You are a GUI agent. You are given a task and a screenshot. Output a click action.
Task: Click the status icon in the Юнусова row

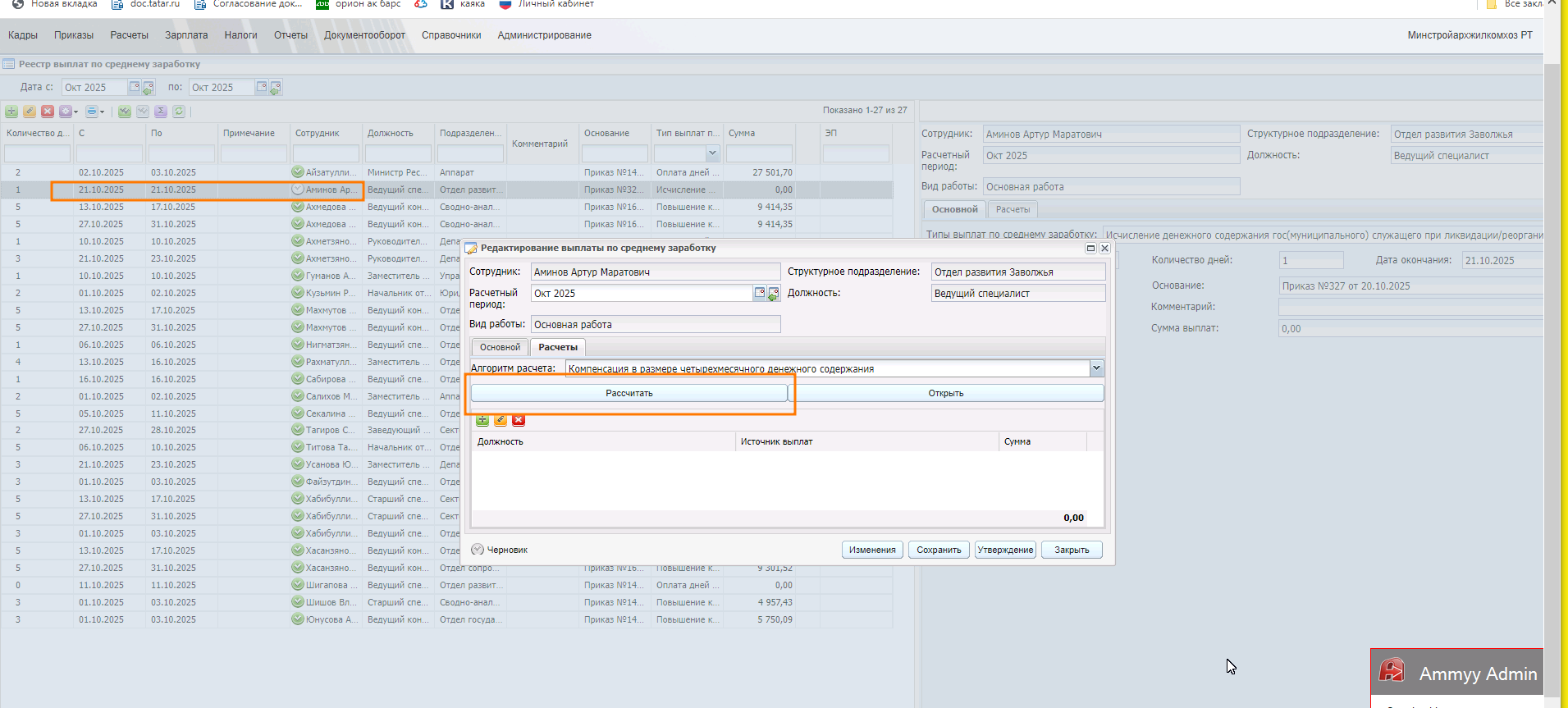(x=298, y=619)
